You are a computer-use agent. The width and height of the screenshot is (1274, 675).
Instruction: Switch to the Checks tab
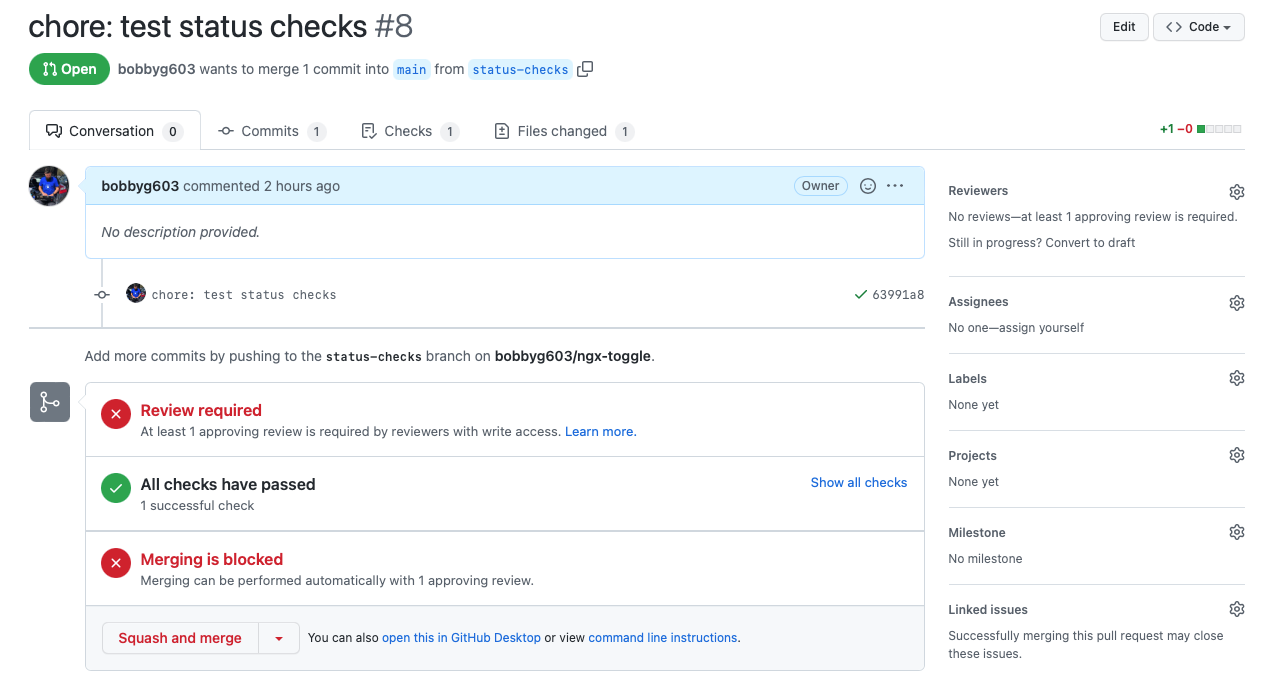click(410, 130)
